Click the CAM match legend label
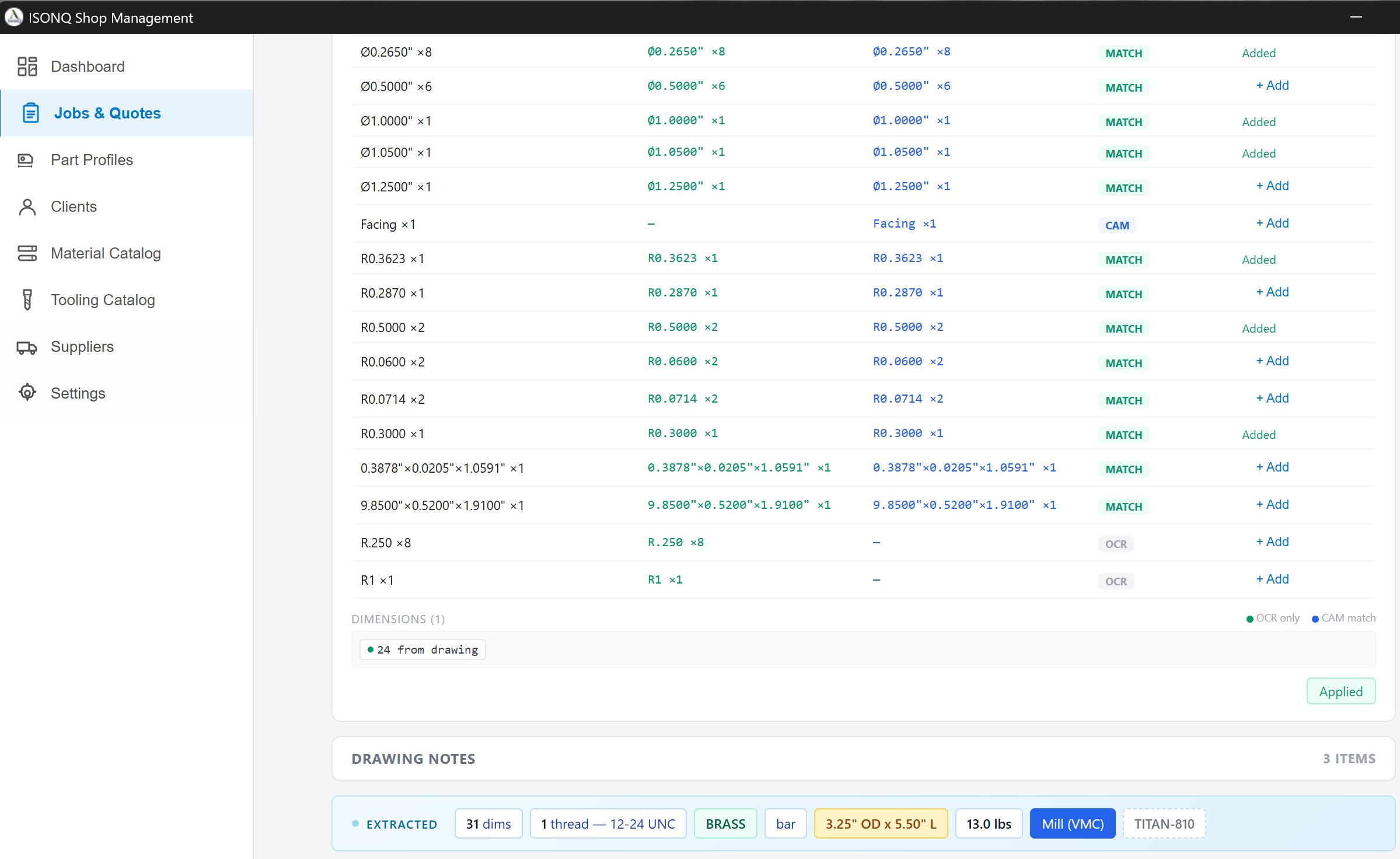Screen dimensions: 1400x859 tap(1348, 618)
